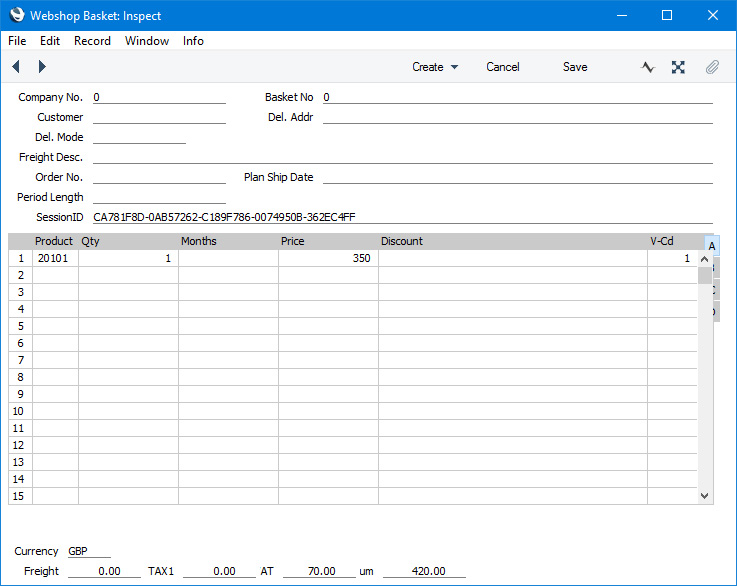Click the matrix scrollbar thumb
Image resolution: width=737 pixels, height=586 pixels.
(x=705, y=275)
